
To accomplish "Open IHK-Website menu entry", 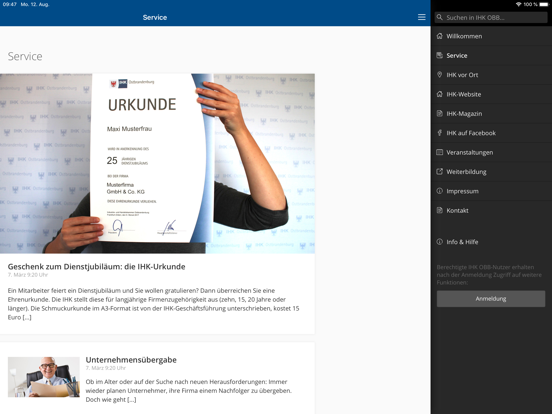I will pyautogui.click(x=491, y=94).
